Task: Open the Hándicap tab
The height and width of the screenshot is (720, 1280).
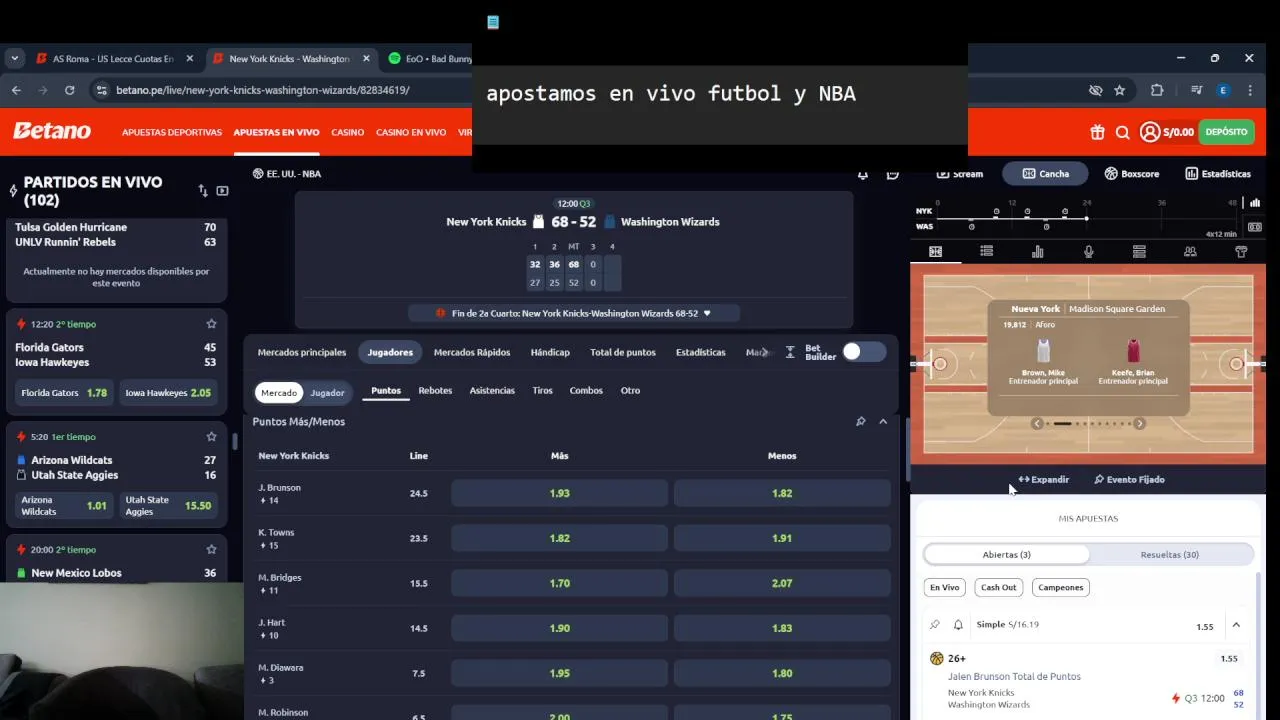Action: pos(550,352)
